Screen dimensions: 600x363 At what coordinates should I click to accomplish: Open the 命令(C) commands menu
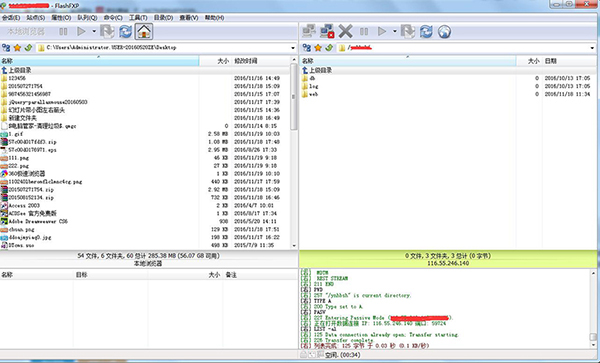113,18
